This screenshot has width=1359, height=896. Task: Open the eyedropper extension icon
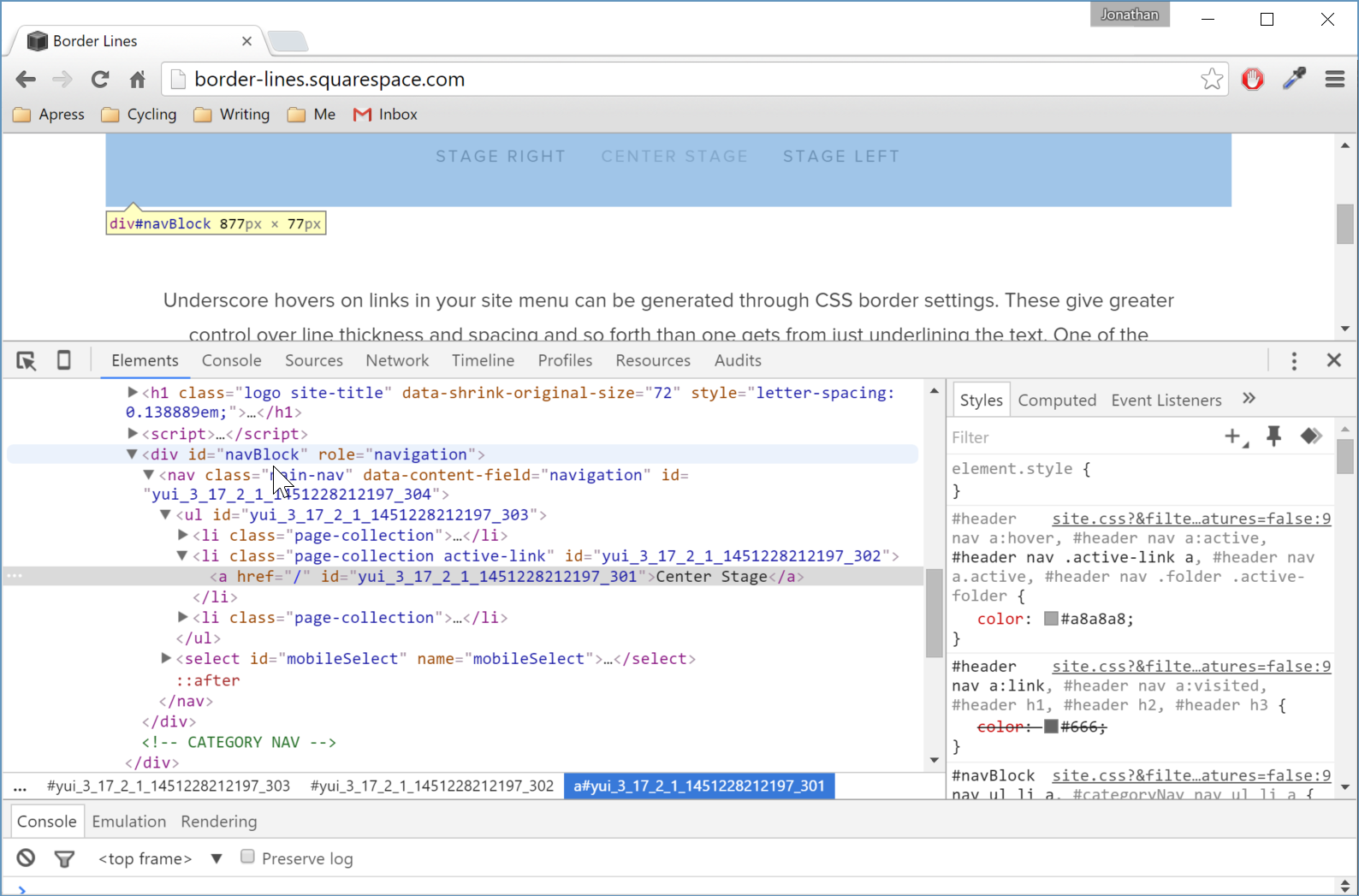click(1294, 79)
